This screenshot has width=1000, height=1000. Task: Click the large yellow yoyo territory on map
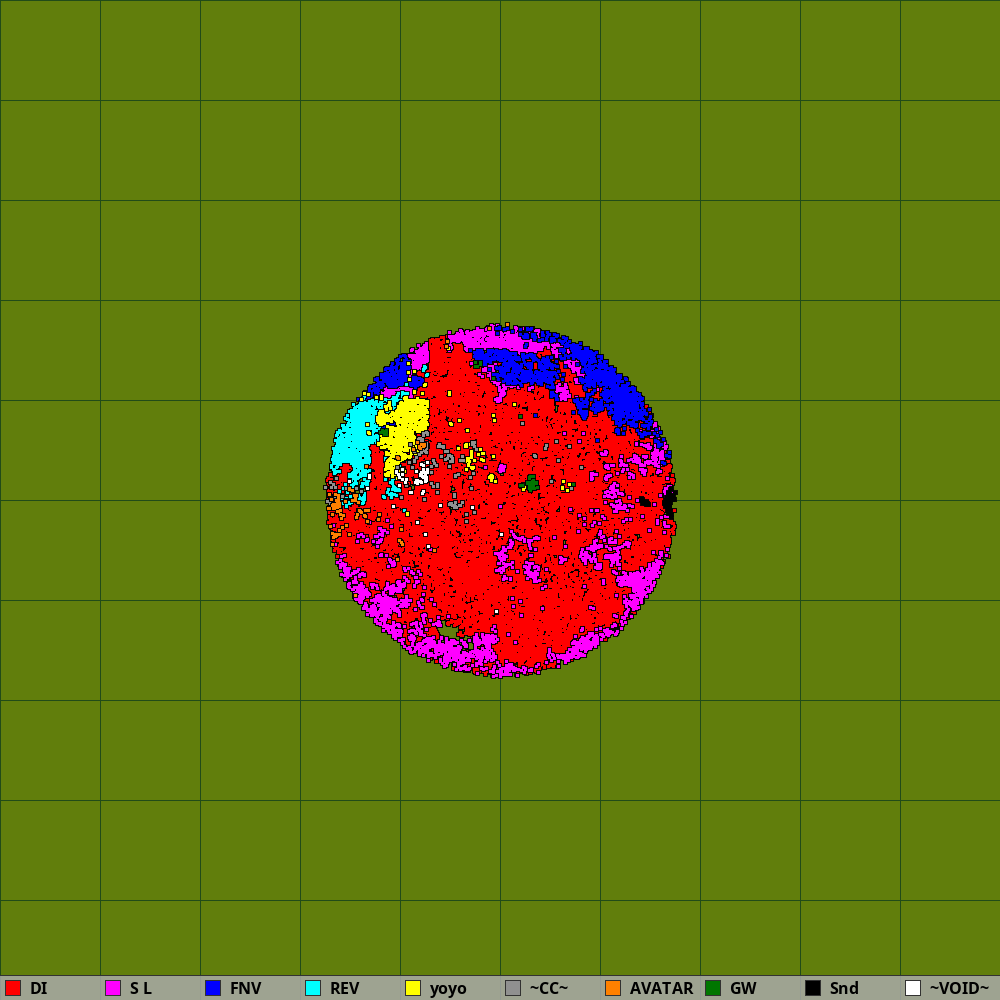coord(405,430)
